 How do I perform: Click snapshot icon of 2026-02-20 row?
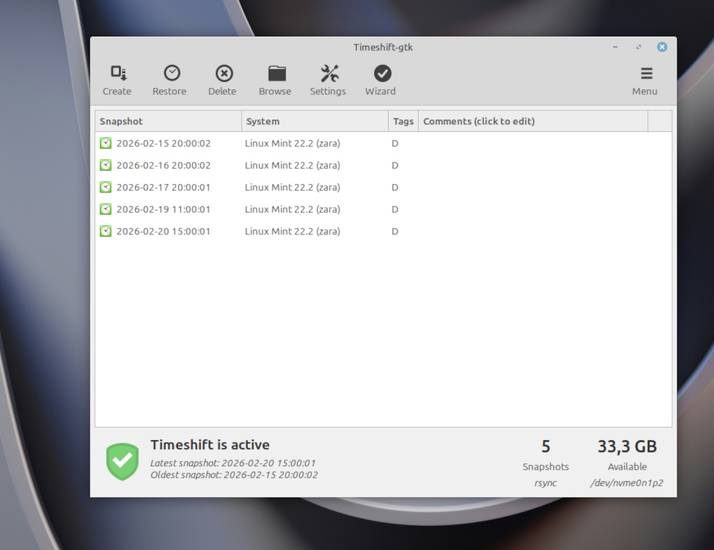coord(106,231)
